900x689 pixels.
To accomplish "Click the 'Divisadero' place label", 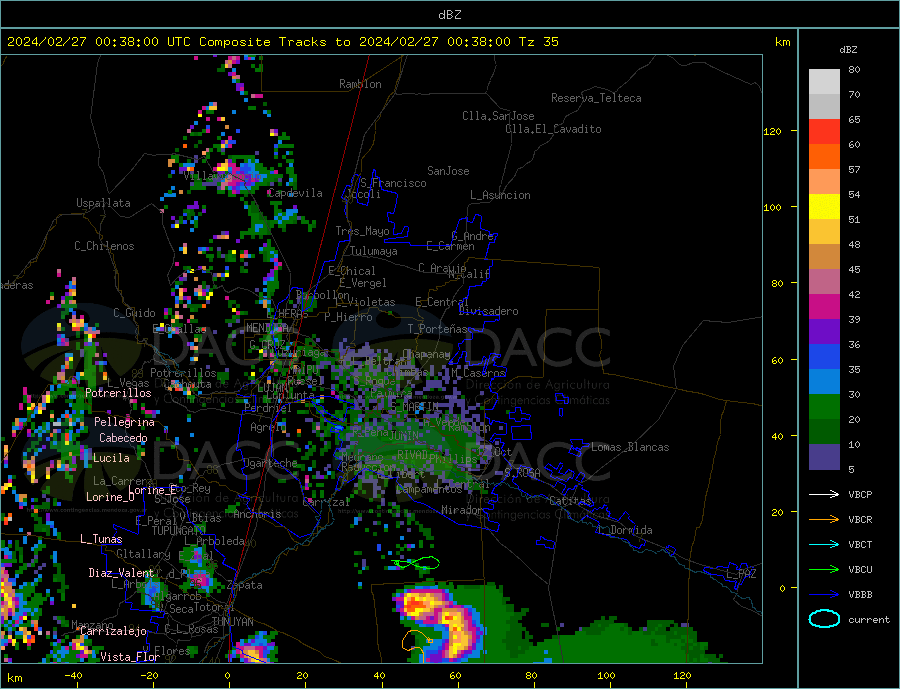I will (x=488, y=311).
